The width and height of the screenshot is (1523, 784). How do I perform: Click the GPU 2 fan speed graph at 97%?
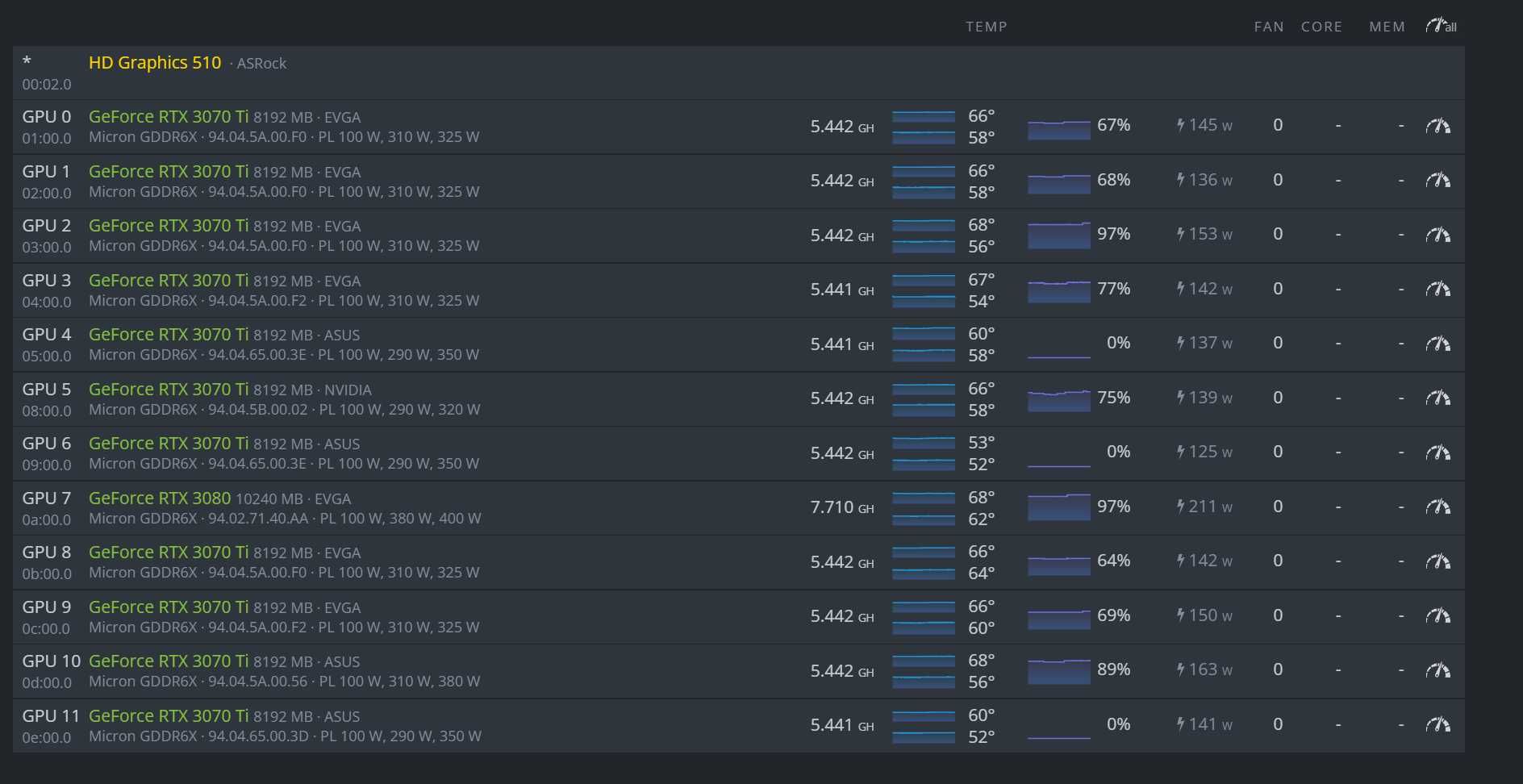(1058, 235)
